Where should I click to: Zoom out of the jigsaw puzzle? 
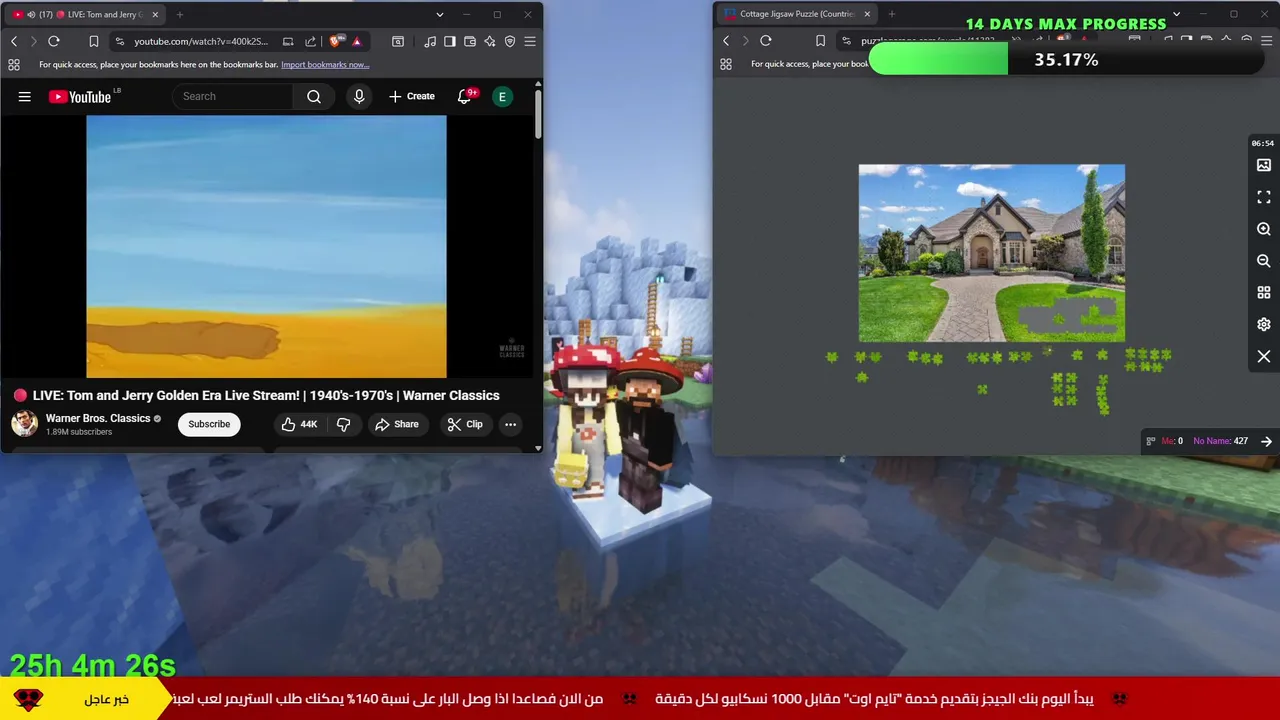tap(1264, 261)
